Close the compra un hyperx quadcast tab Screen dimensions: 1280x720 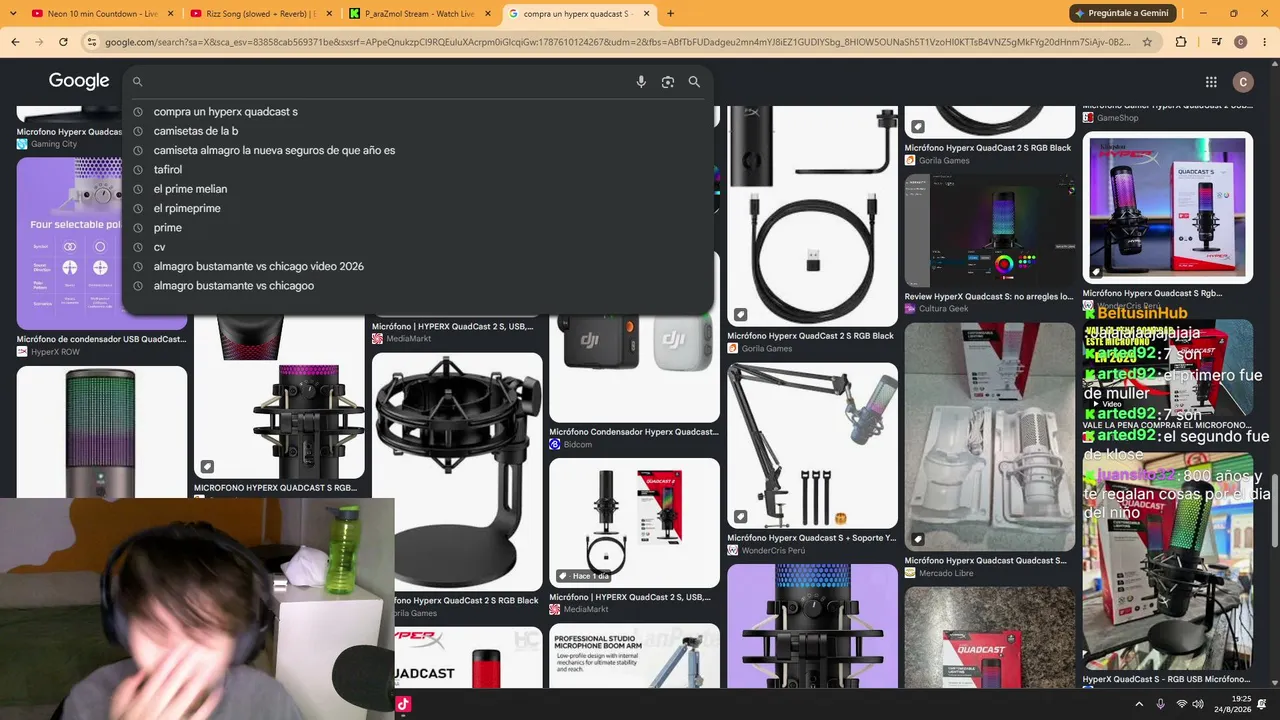pyautogui.click(x=646, y=14)
